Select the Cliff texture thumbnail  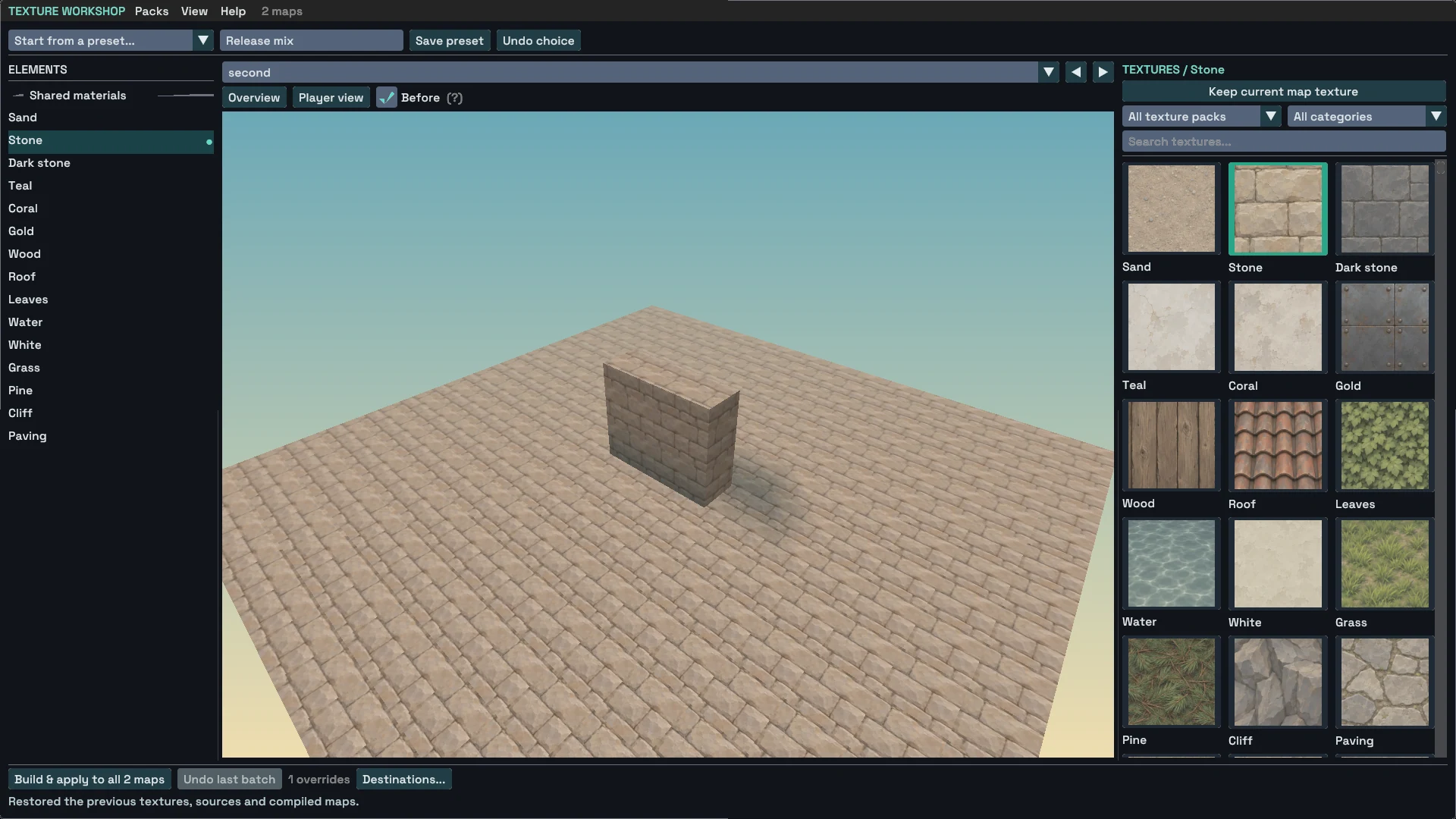[1278, 682]
